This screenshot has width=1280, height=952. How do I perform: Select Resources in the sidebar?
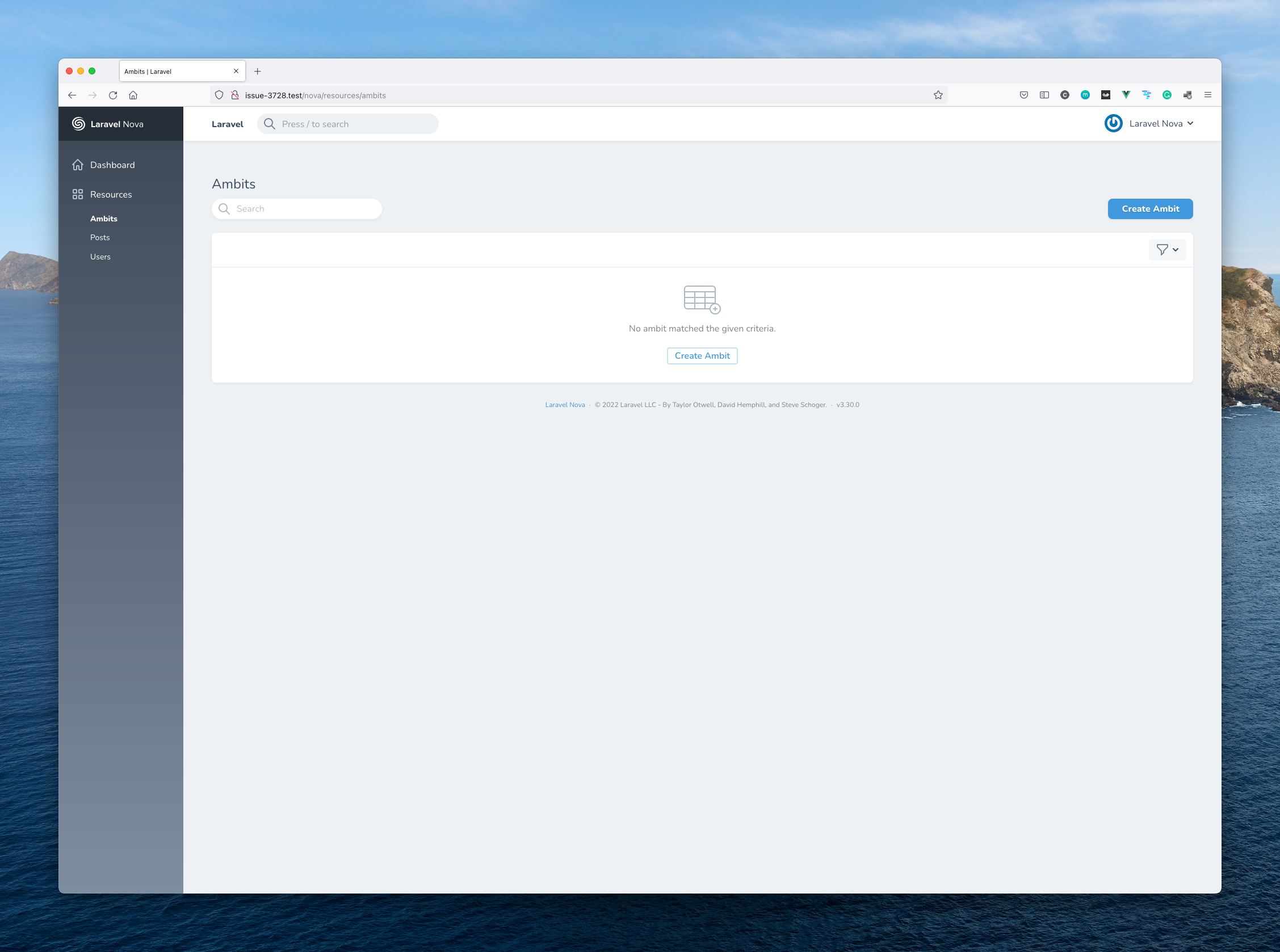tap(111, 194)
